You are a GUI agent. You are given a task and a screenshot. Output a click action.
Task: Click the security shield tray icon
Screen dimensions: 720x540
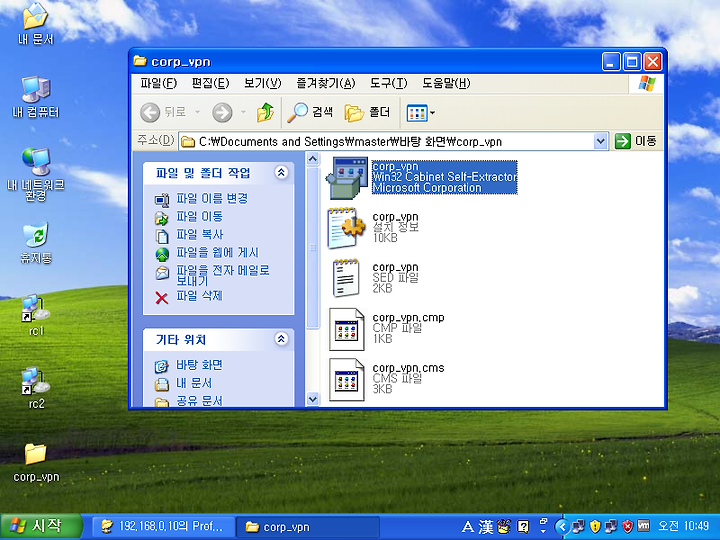pyautogui.click(x=595, y=526)
